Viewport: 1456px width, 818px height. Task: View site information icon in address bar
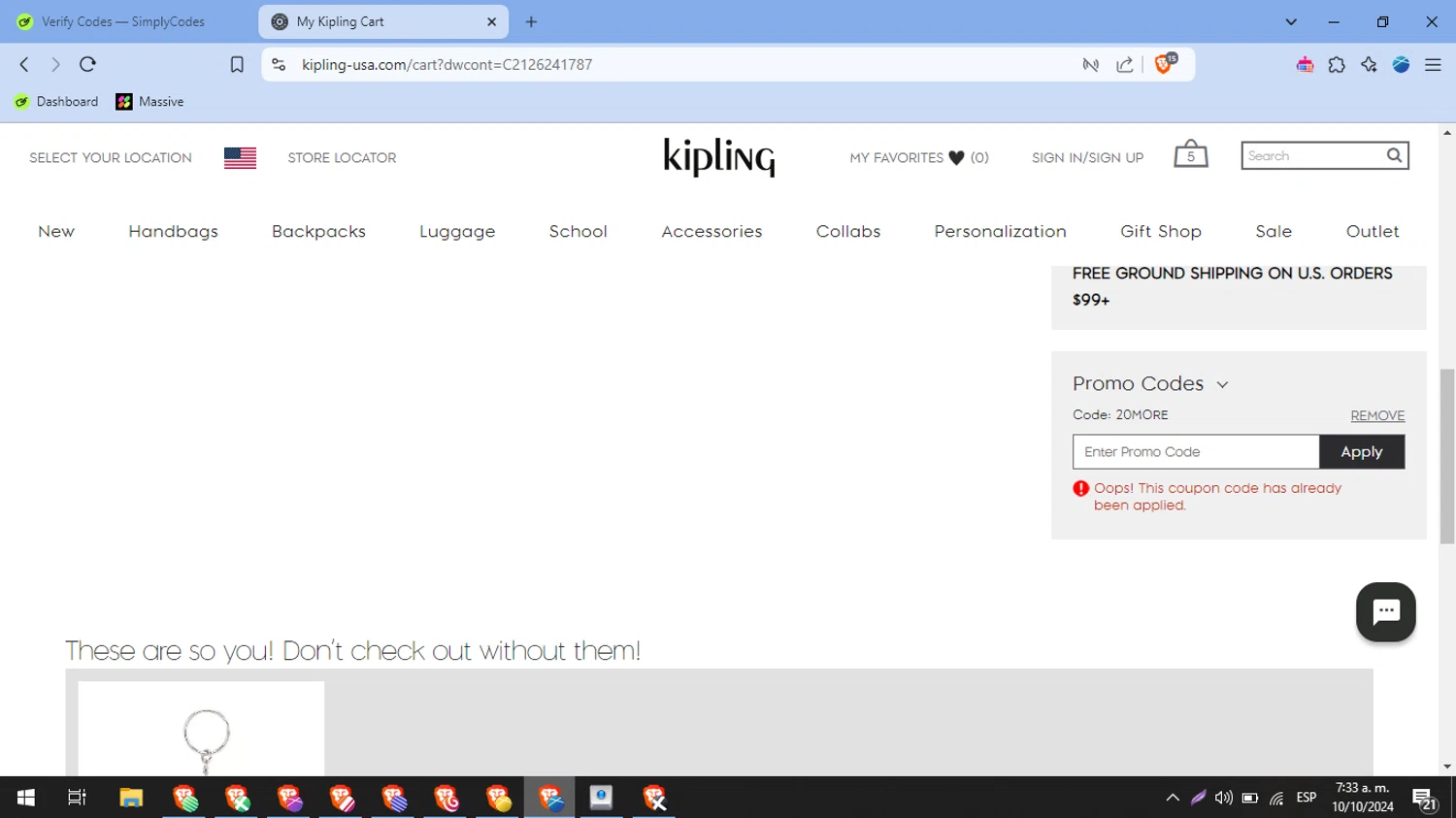tap(279, 64)
